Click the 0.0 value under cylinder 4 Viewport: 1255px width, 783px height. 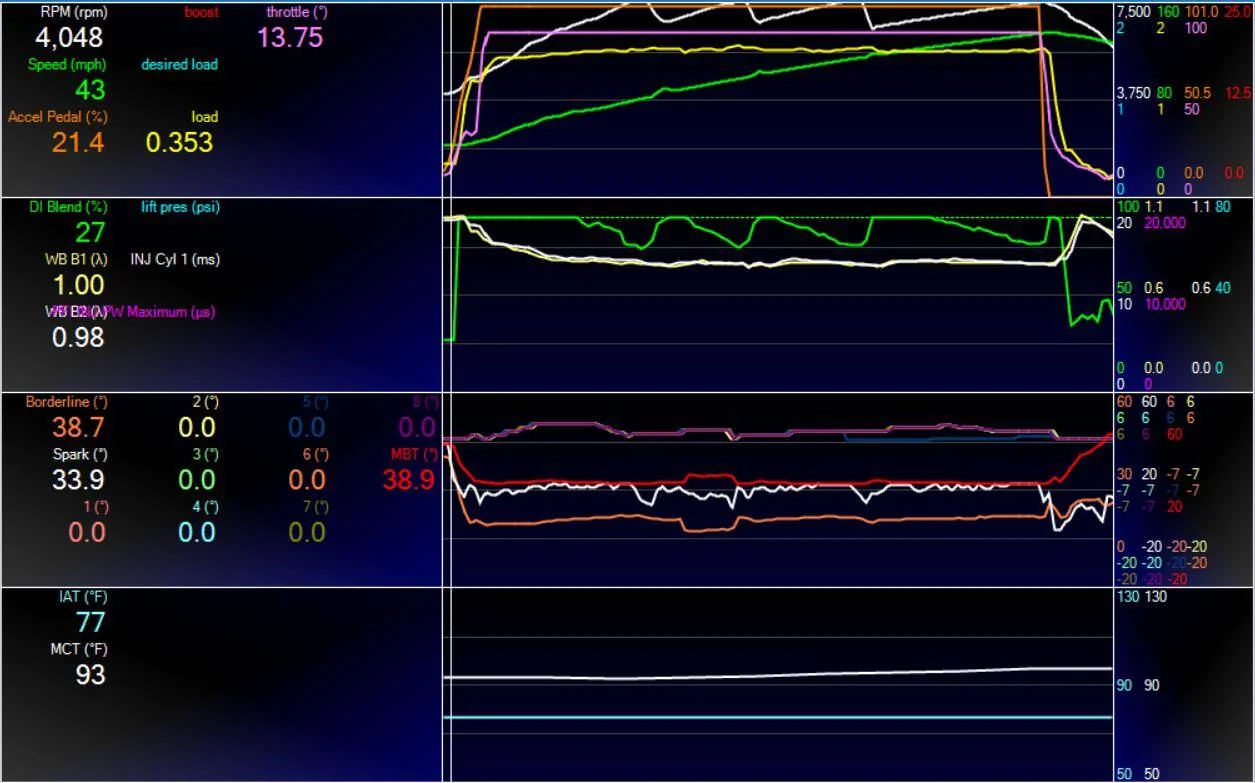(x=197, y=532)
